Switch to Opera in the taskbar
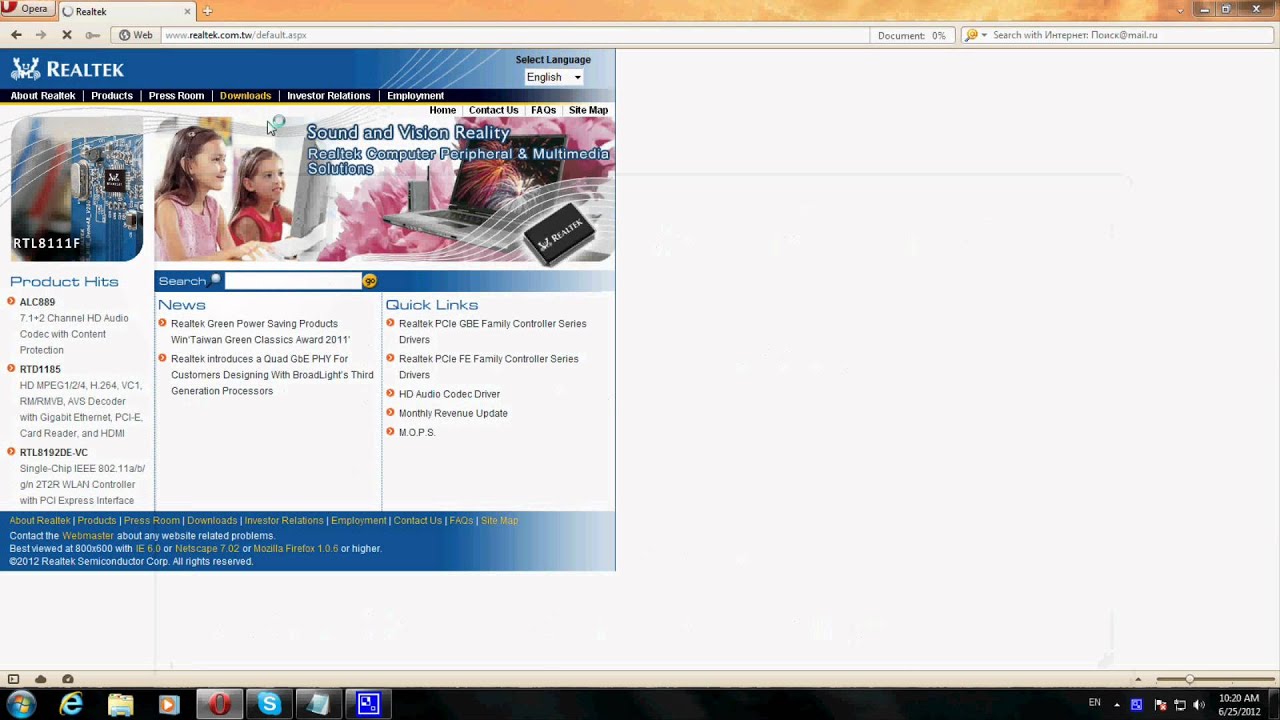 (219, 704)
